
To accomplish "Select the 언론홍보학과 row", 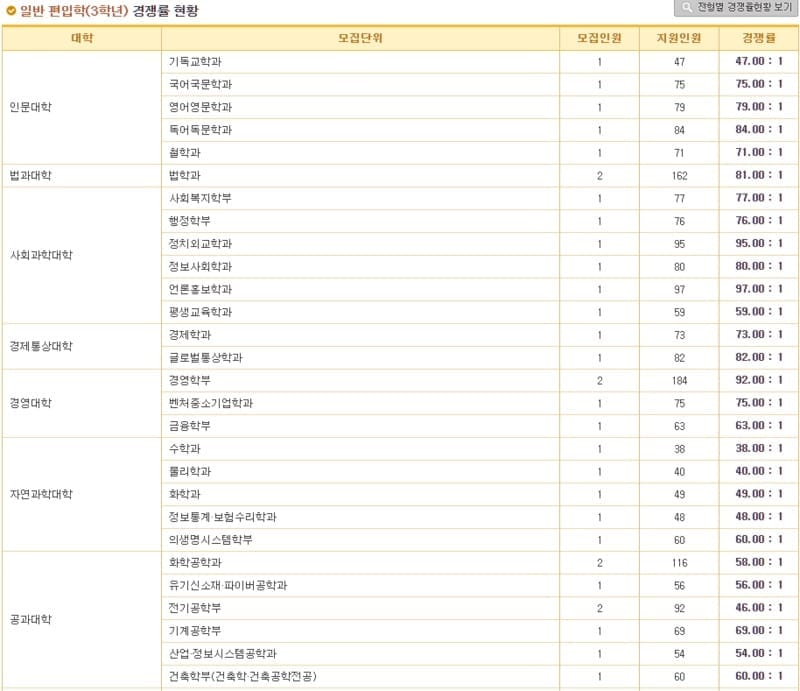I will coord(480,289).
